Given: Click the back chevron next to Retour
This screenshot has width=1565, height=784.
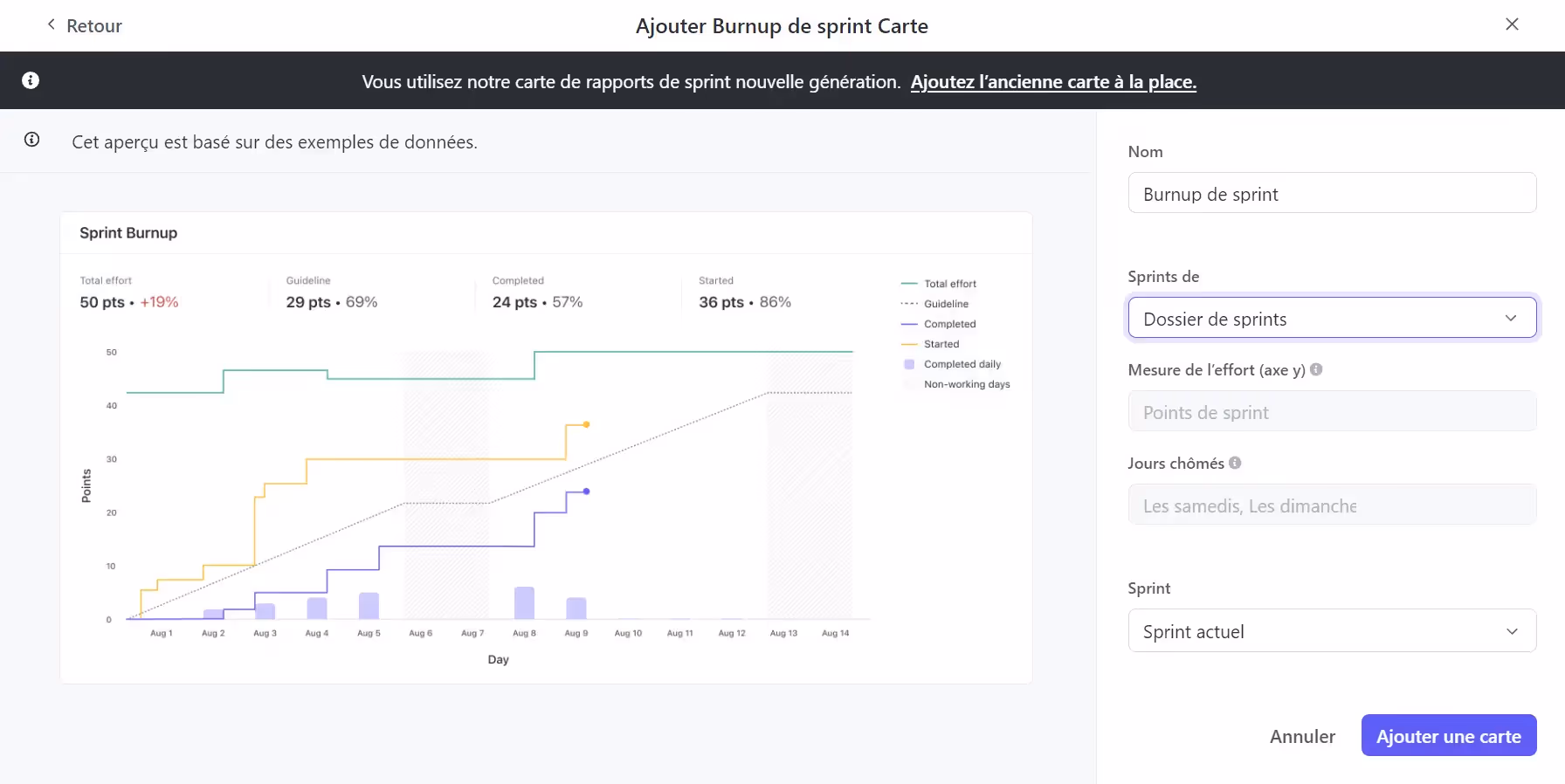Looking at the screenshot, I should tap(51, 24).
